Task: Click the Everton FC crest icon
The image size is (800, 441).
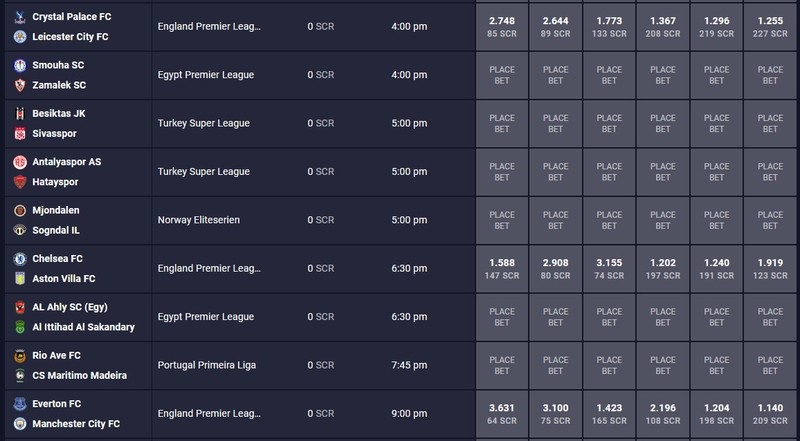Action: (20, 404)
